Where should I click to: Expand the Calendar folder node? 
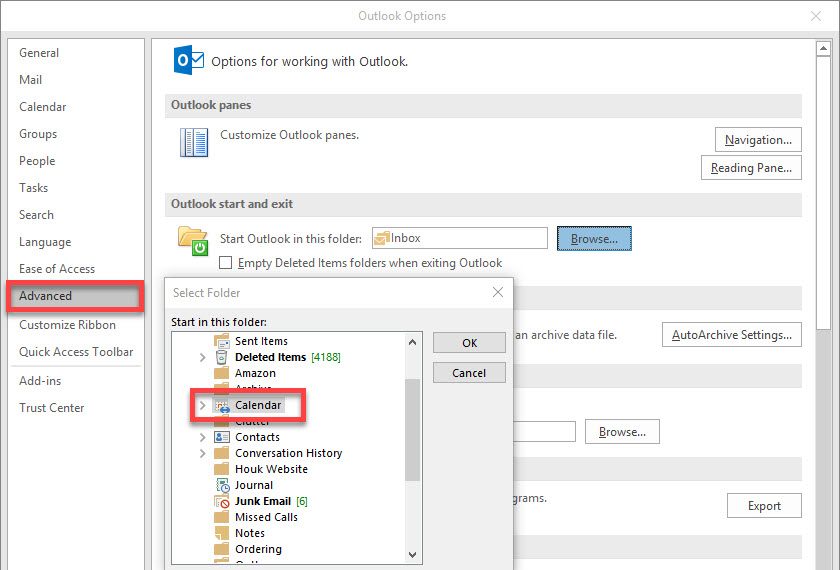pos(202,406)
